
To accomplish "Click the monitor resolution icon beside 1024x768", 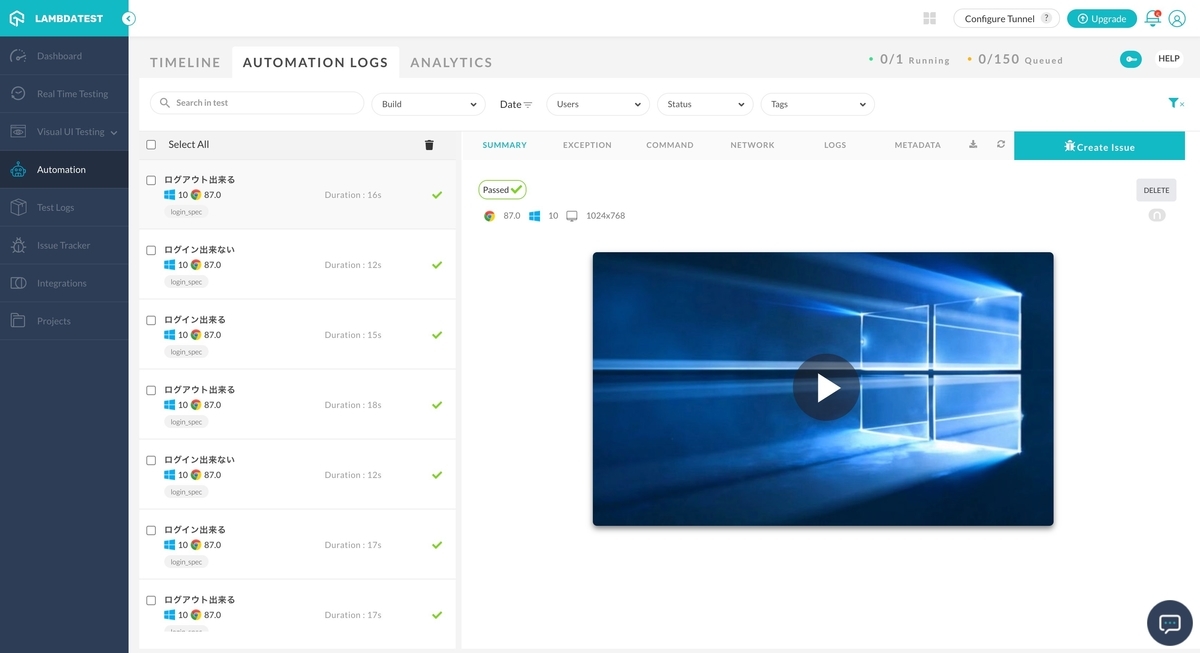I will (572, 216).
